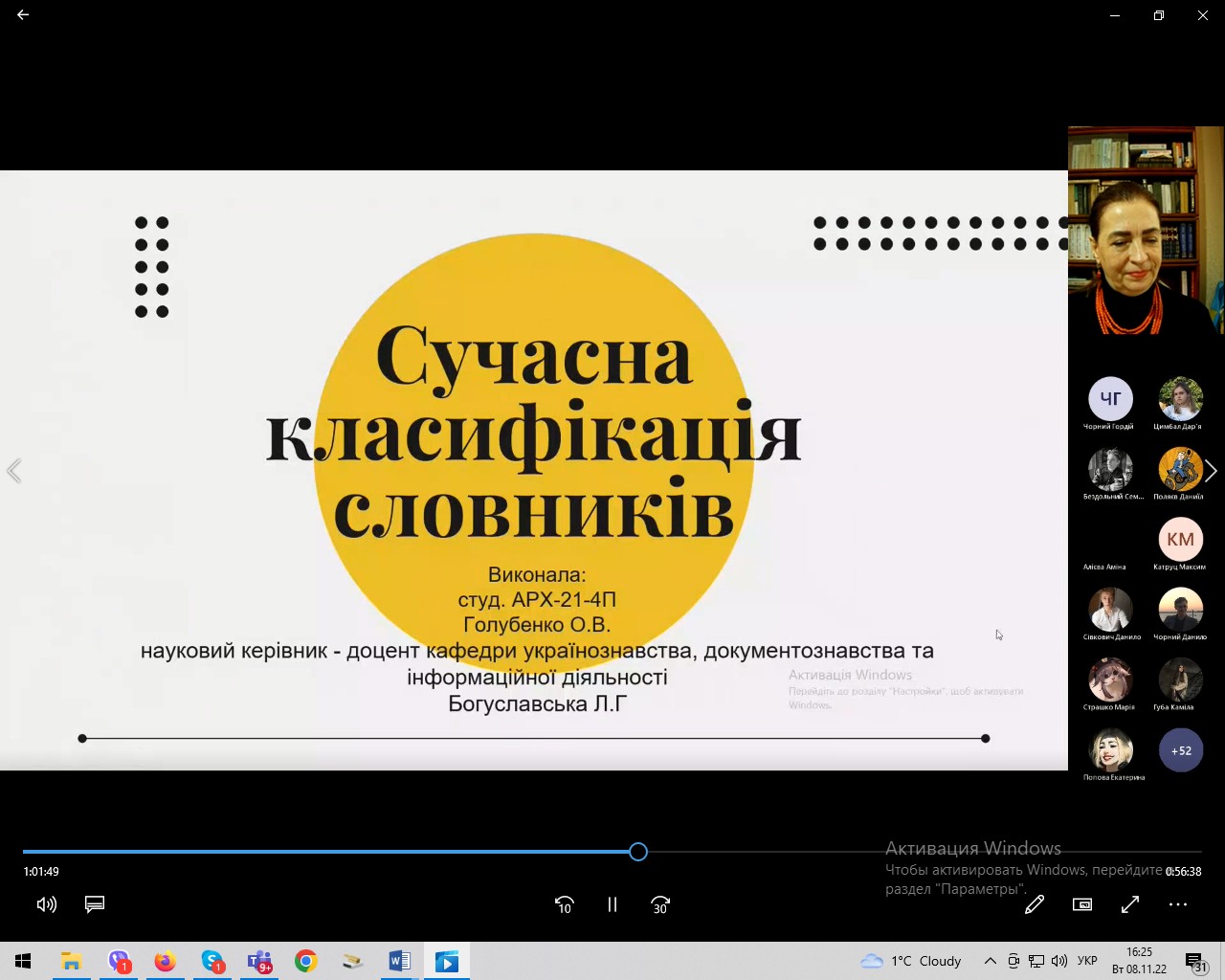Show hidden system tray icons

(991, 961)
